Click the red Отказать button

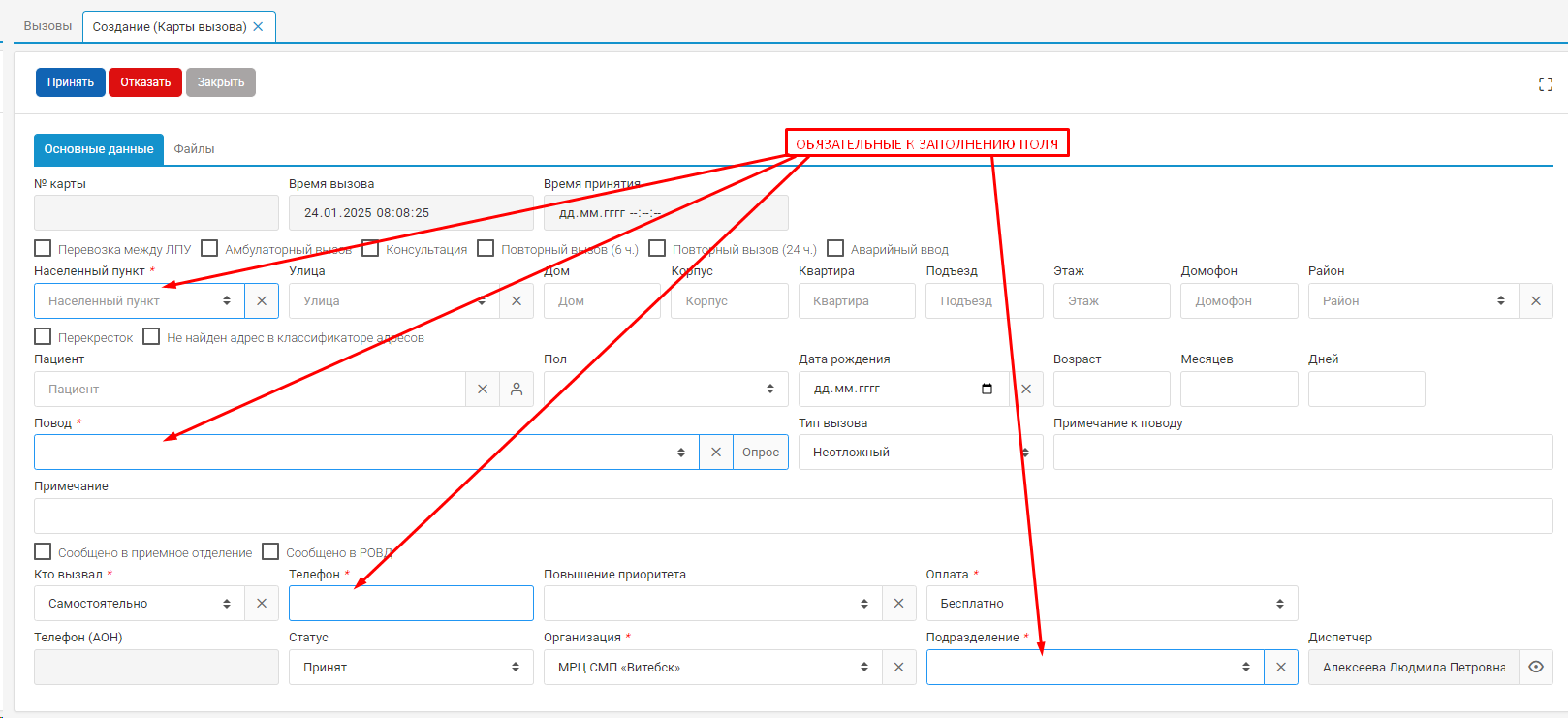tap(145, 82)
